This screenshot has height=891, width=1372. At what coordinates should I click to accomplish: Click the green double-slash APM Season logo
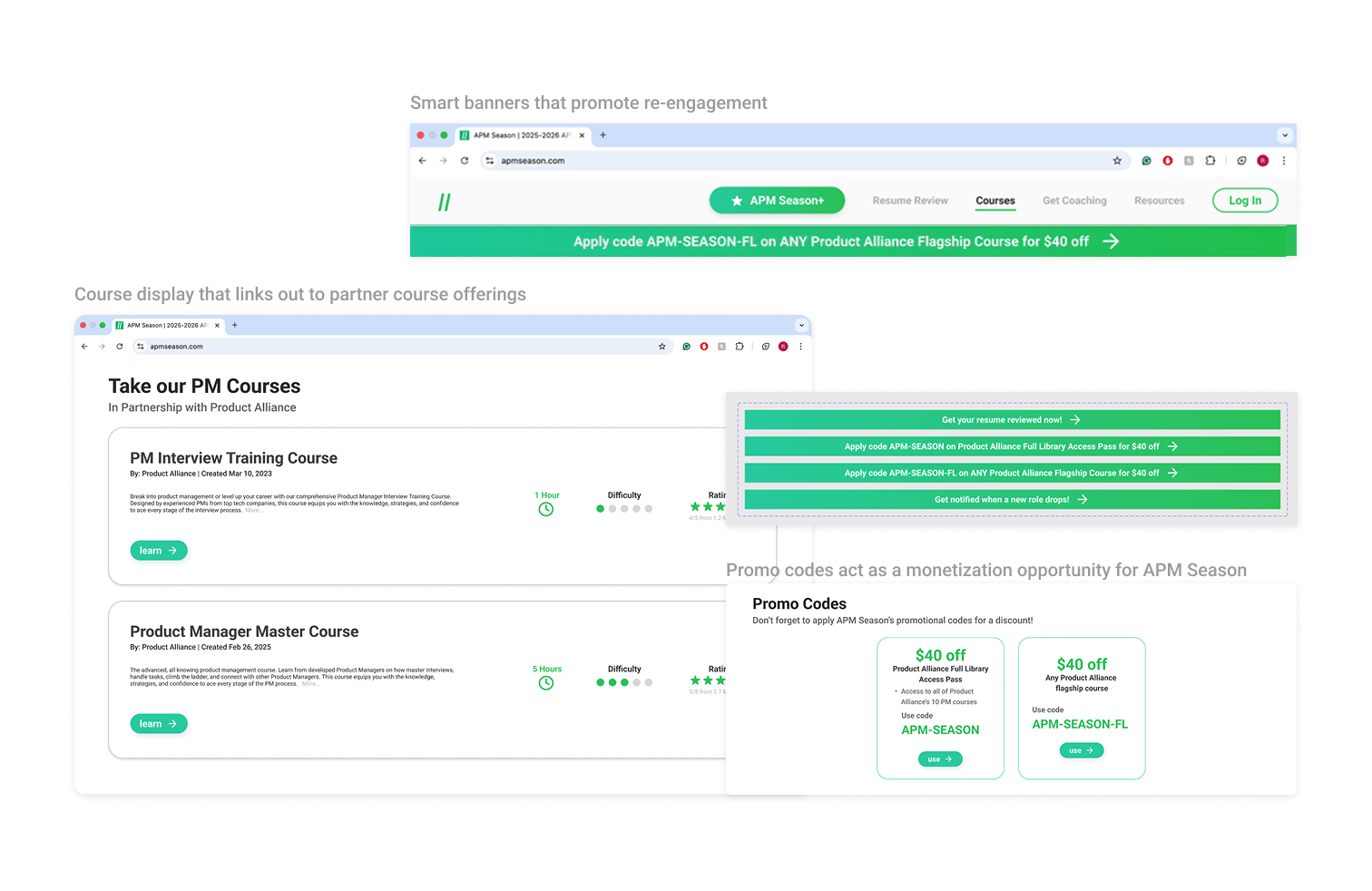tap(445, 201)
